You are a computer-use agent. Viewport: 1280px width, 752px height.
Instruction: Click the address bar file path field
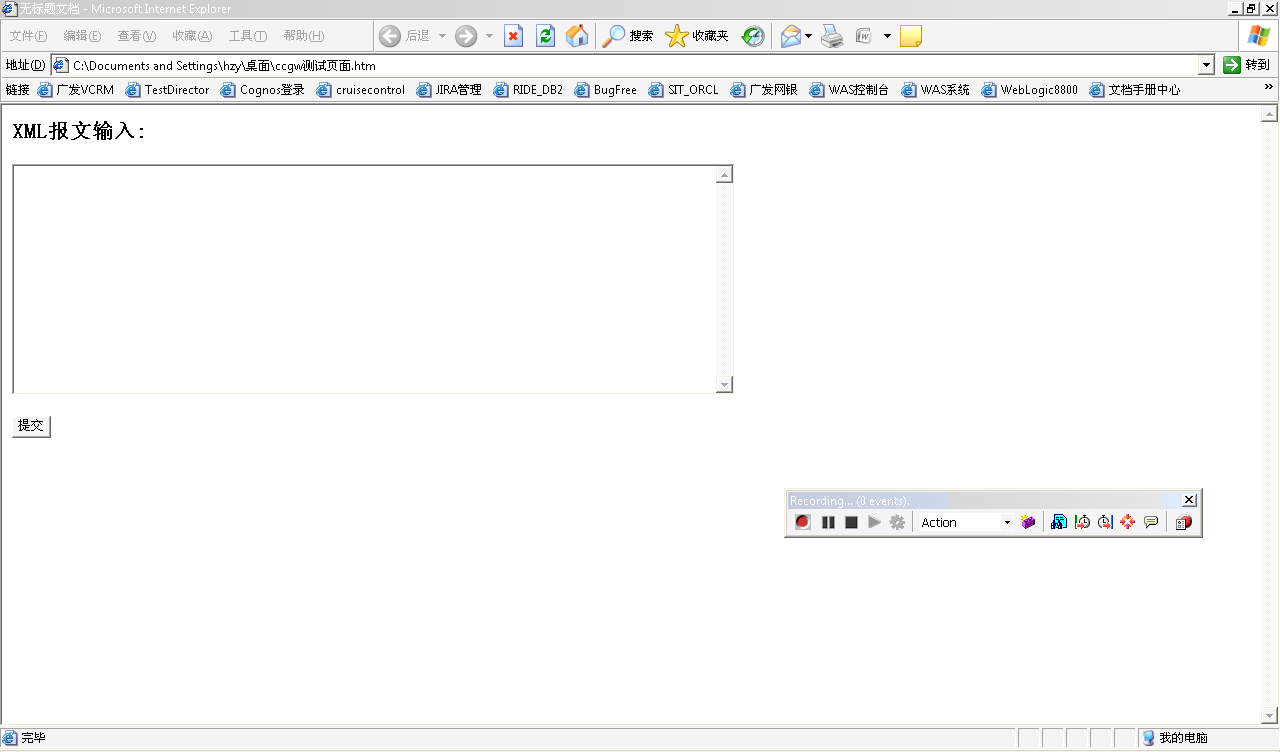(x=626, y=65)
